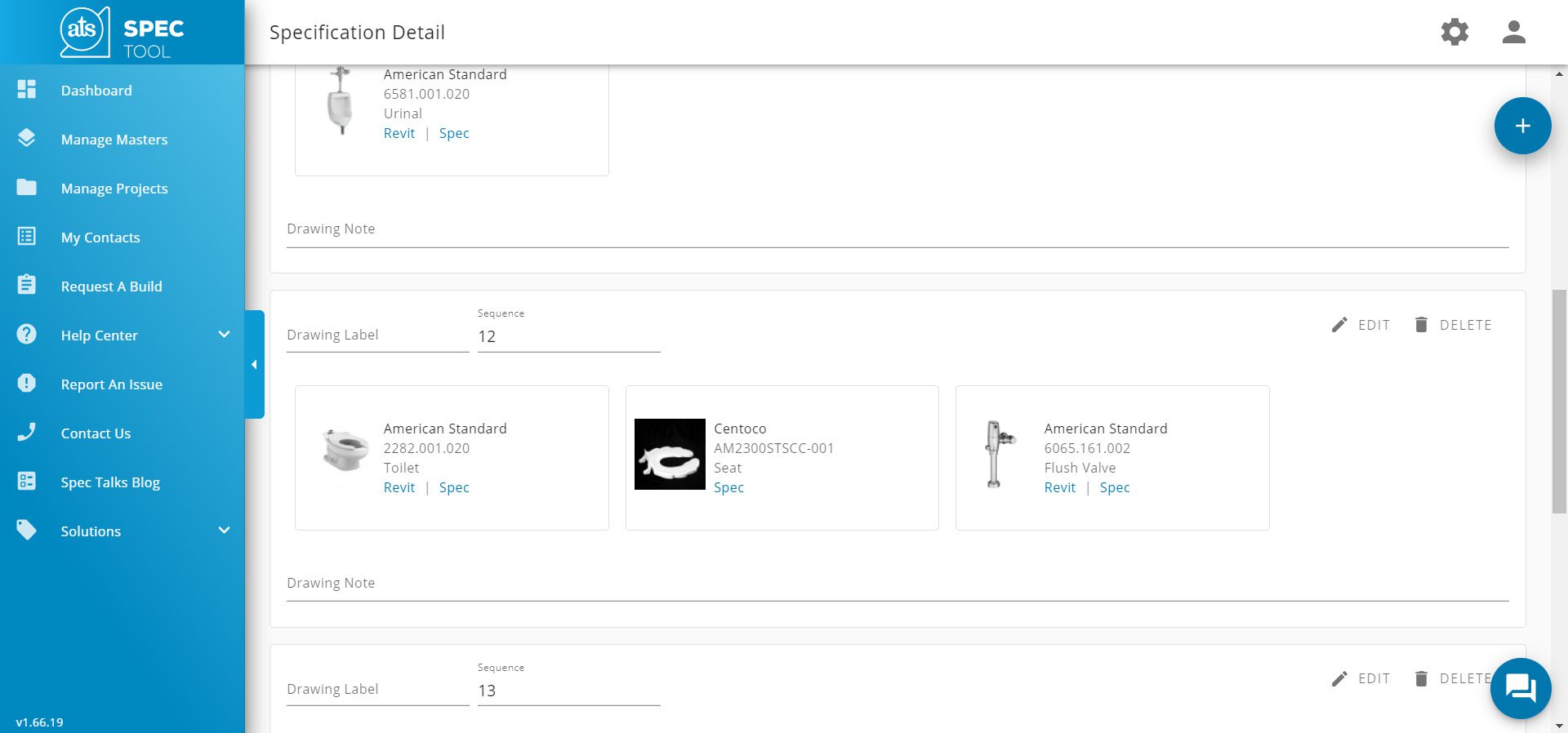
Task: Click the Manage Masters layers icon
Action: (x=27, y=139)
